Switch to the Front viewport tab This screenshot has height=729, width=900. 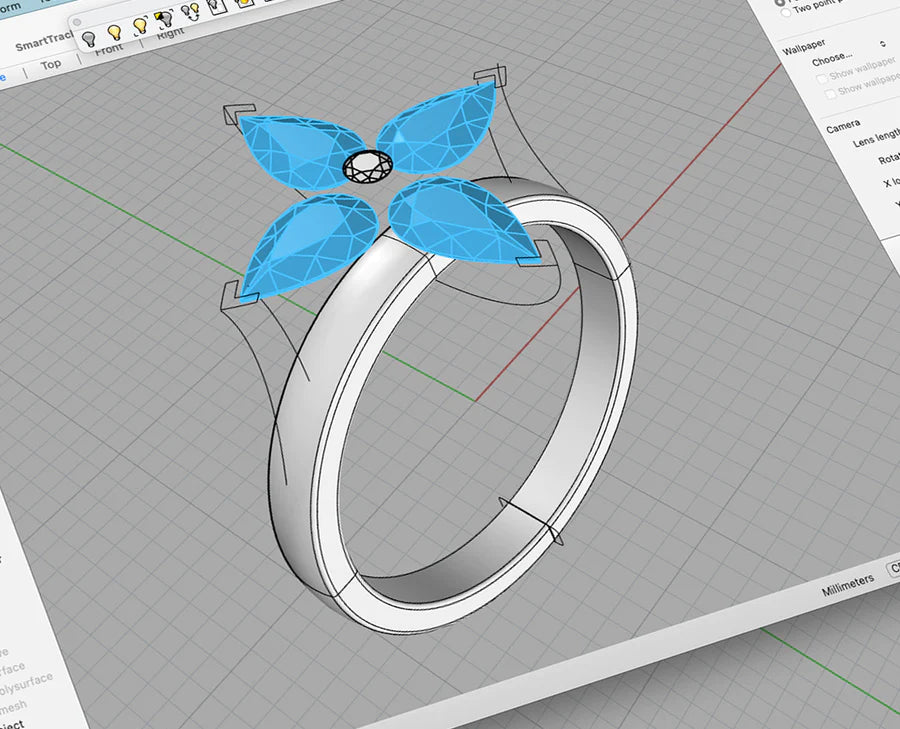coord(108,48)
